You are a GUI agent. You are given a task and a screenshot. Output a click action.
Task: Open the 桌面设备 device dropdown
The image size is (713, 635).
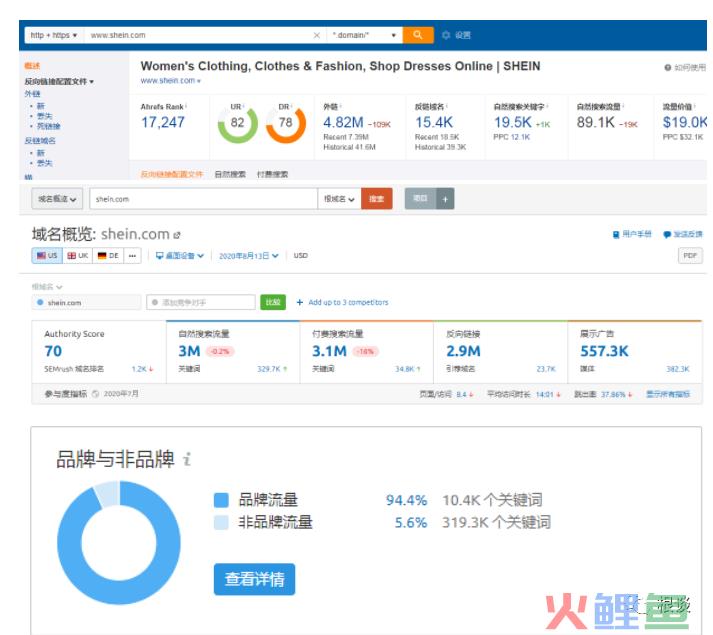coord(180,256)
